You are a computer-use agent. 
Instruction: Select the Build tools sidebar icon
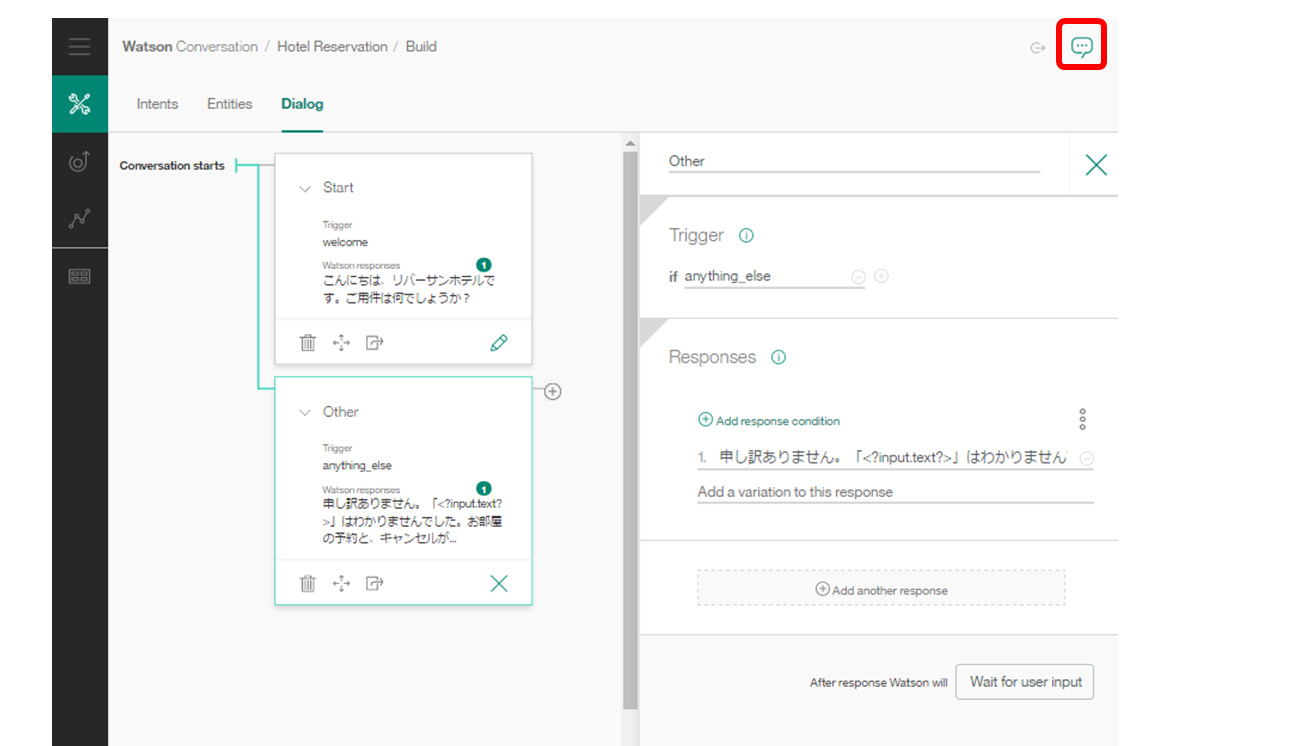(79, 104)
